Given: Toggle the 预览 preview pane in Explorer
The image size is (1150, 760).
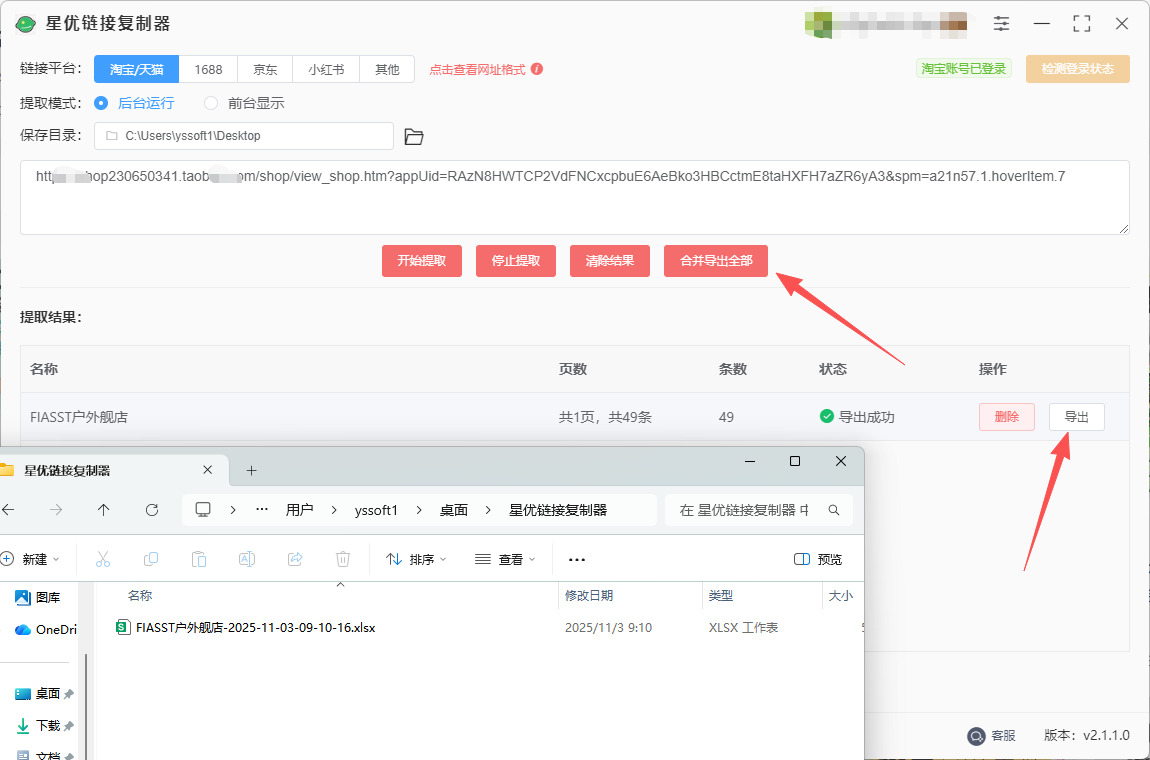Looking at the screenshot, I should click(x=818, y=560).
